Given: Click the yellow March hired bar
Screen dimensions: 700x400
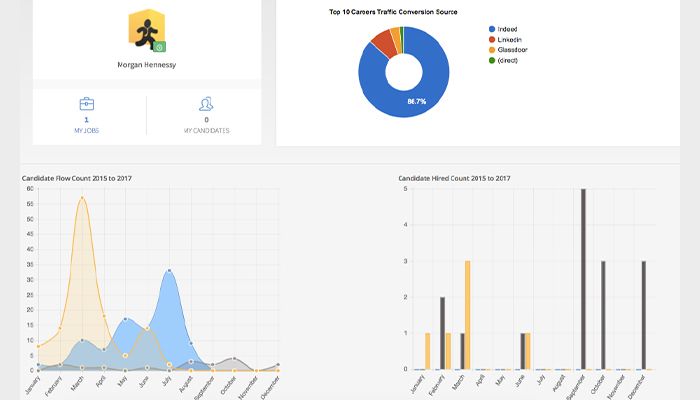Looking at the screenshot, I should (x=467, y=315).
